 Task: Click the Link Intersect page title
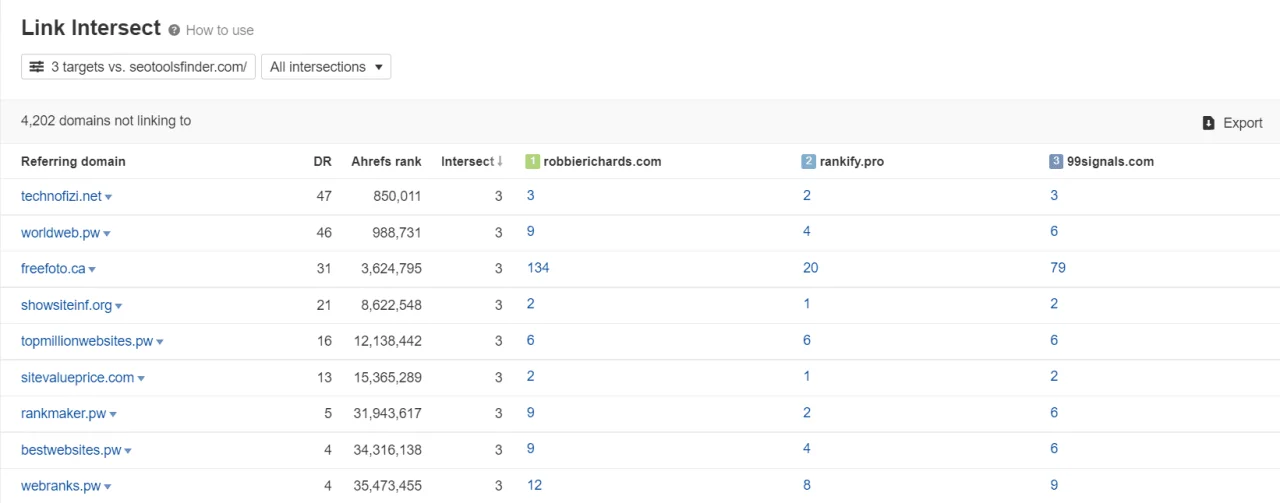coord(91,28)
